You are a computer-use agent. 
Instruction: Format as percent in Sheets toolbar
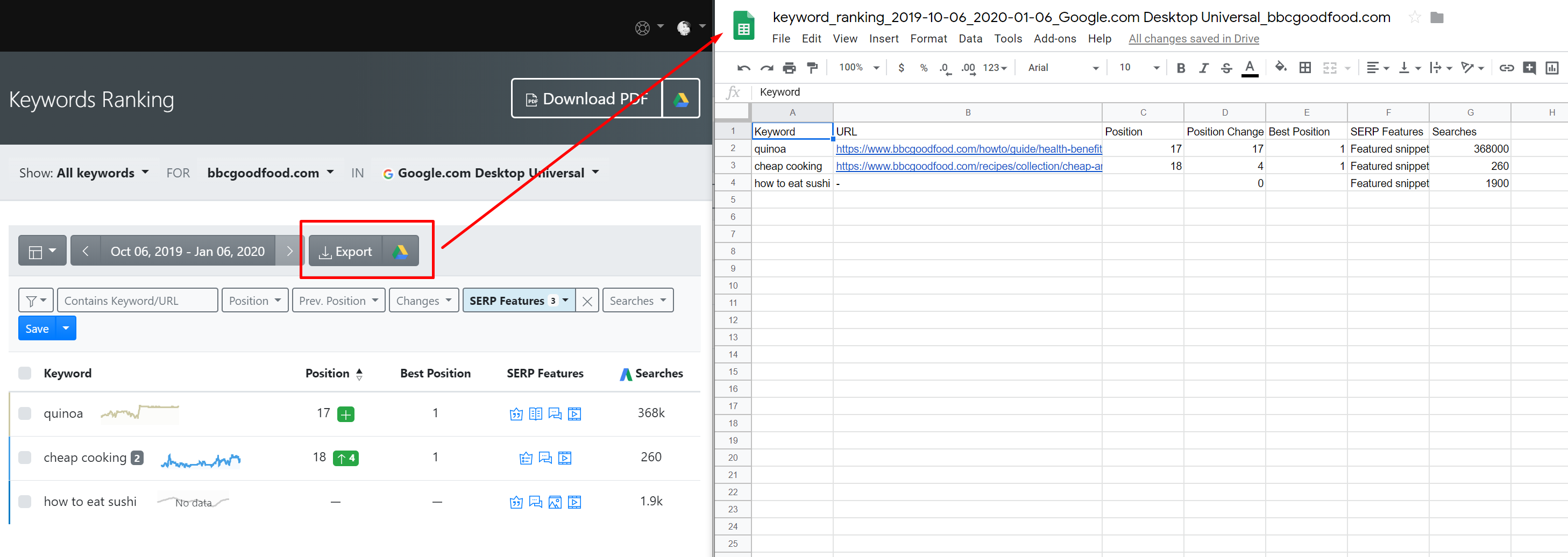(x=924, y=68)
